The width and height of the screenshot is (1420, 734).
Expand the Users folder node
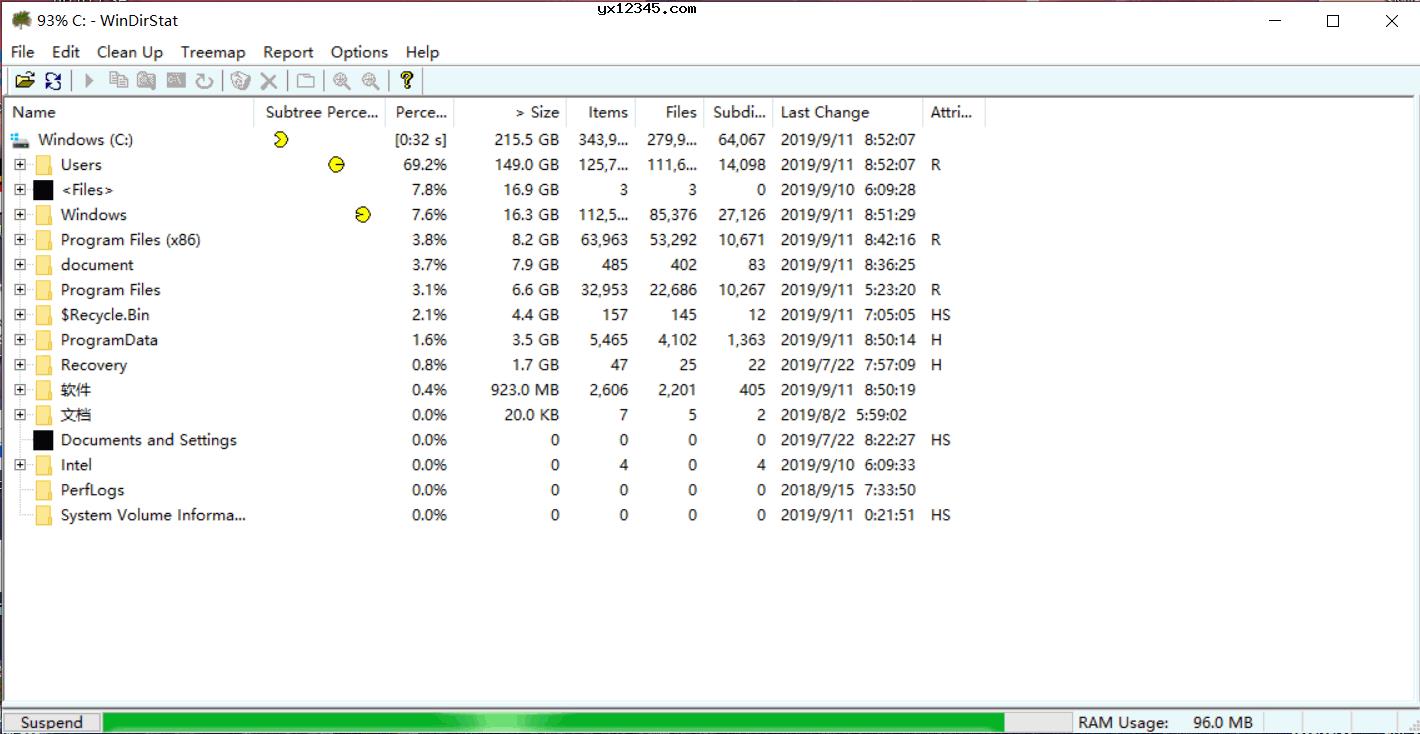(20, 165)
